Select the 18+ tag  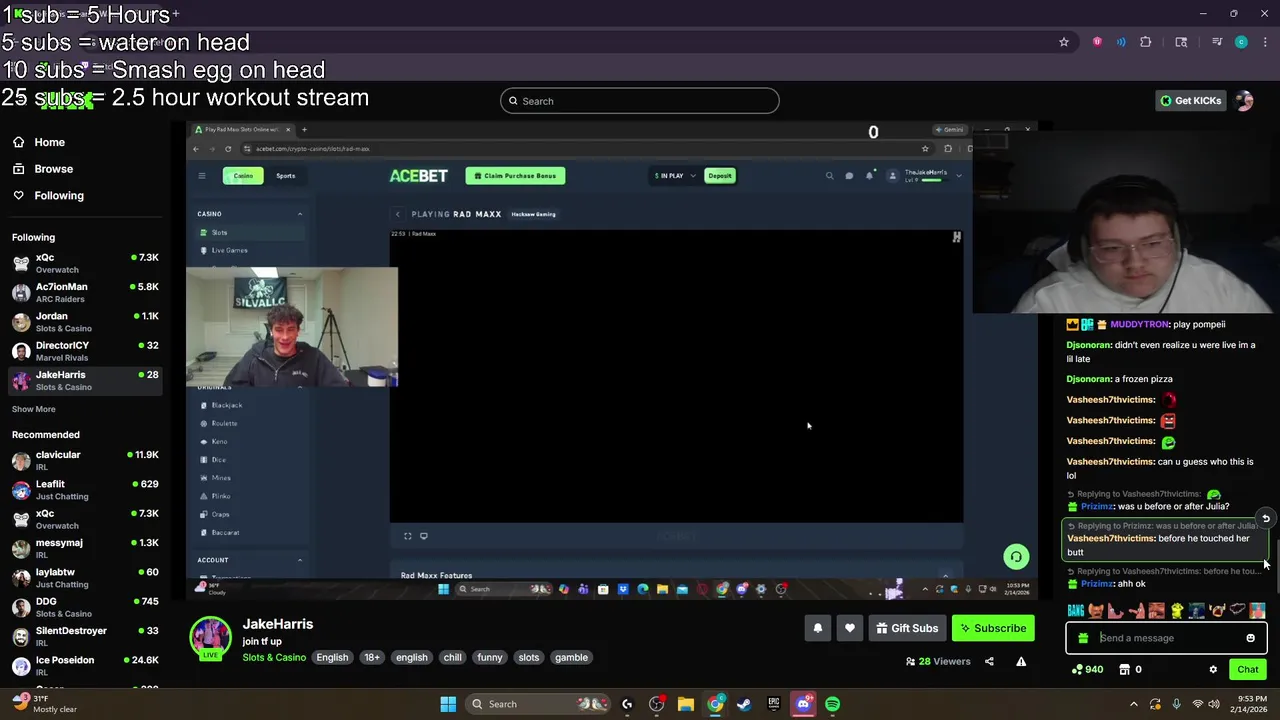[x=372, y=657]
